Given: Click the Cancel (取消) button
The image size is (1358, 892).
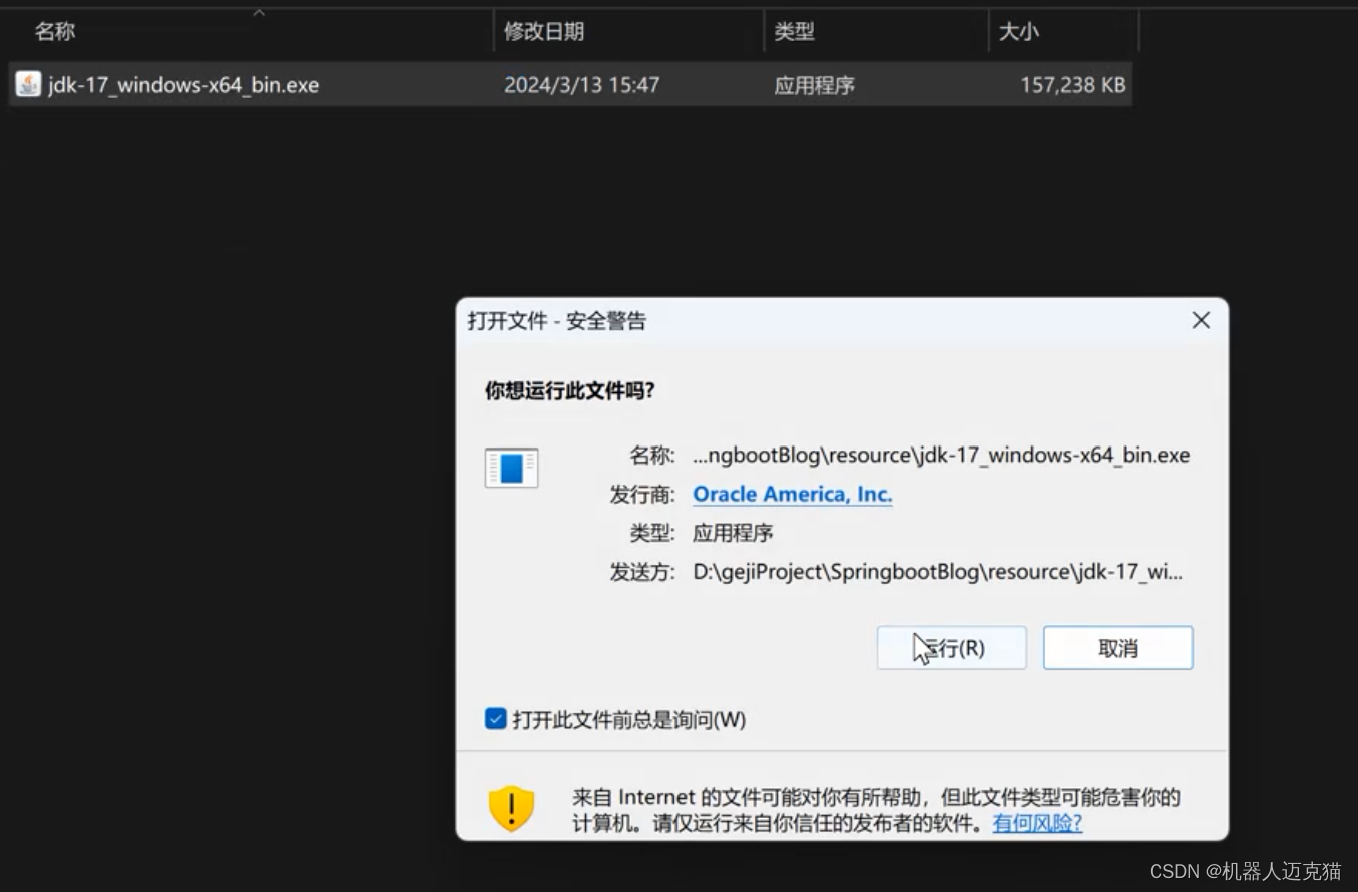Looking at the screenshot, I should click(1118, 648).
